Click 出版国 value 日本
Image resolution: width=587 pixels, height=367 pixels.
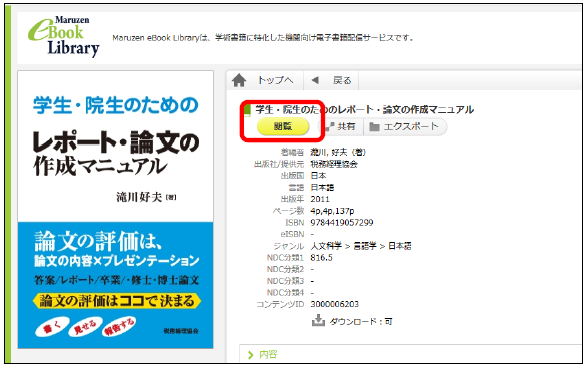coord(318,176)
